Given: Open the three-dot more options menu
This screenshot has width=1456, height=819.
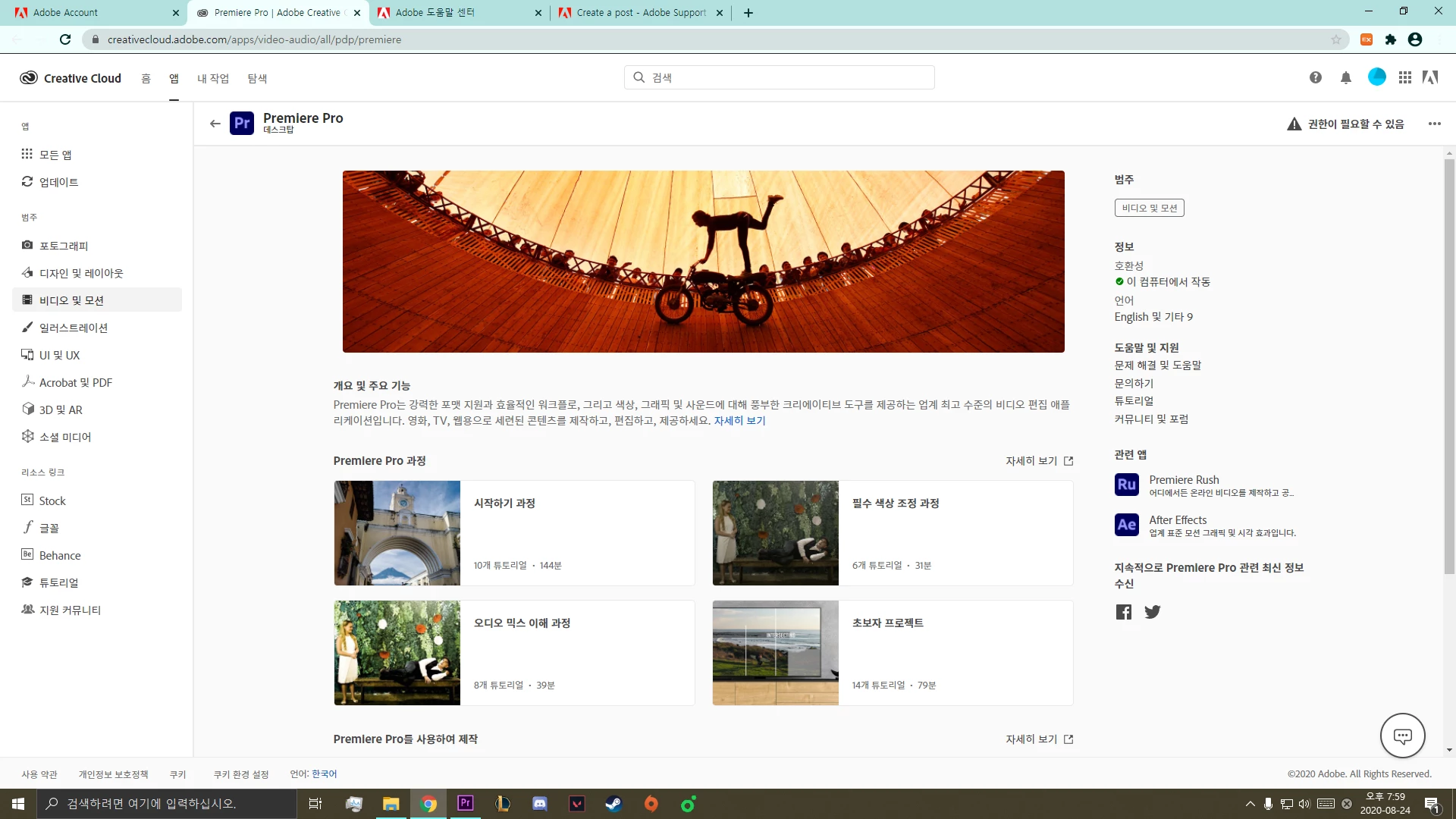Looking at the screenshot, I should pos(1434,124).
